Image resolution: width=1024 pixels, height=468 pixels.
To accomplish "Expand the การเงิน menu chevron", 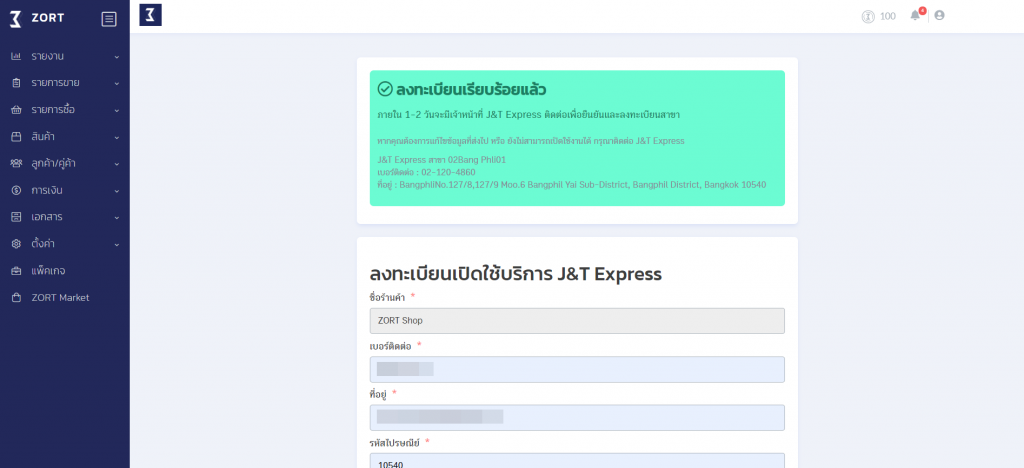I will [117, 191].
